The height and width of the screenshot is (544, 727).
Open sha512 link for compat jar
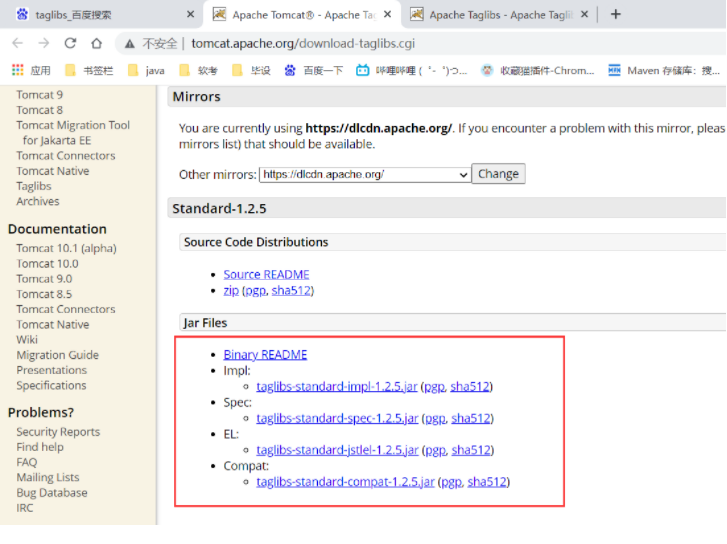[487, 482]
